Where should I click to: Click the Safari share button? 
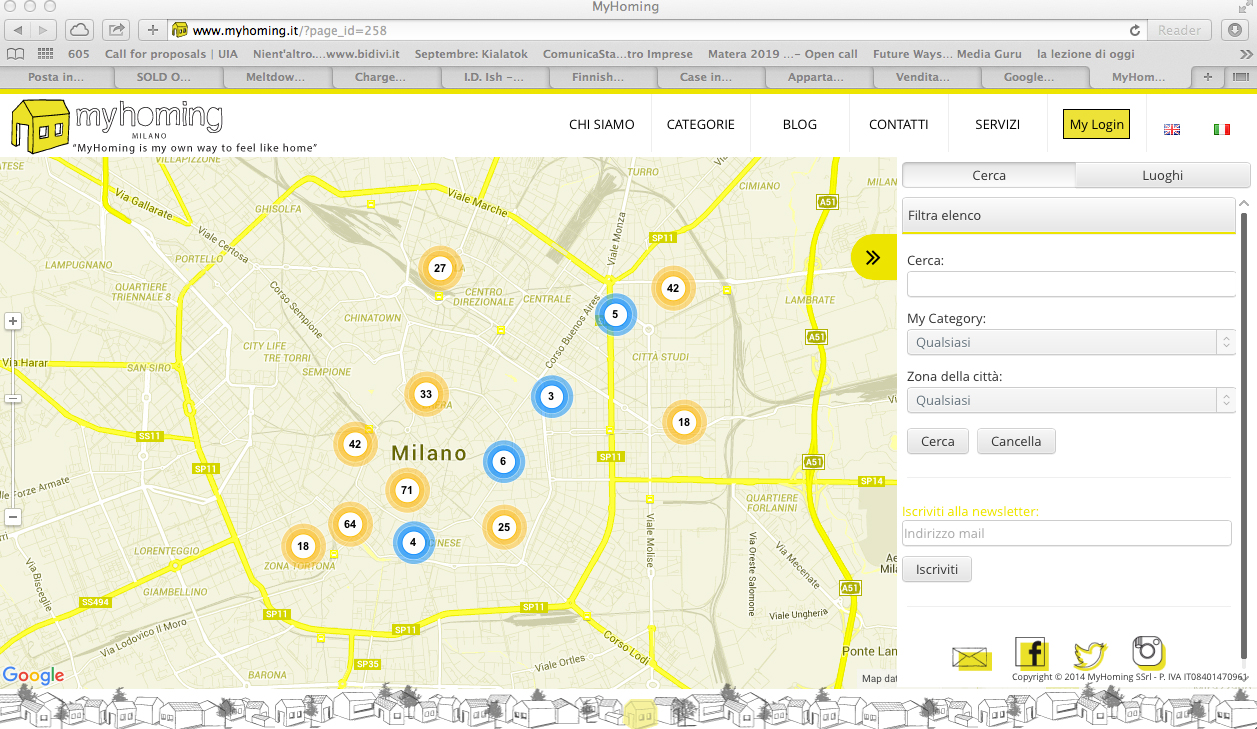116,30
